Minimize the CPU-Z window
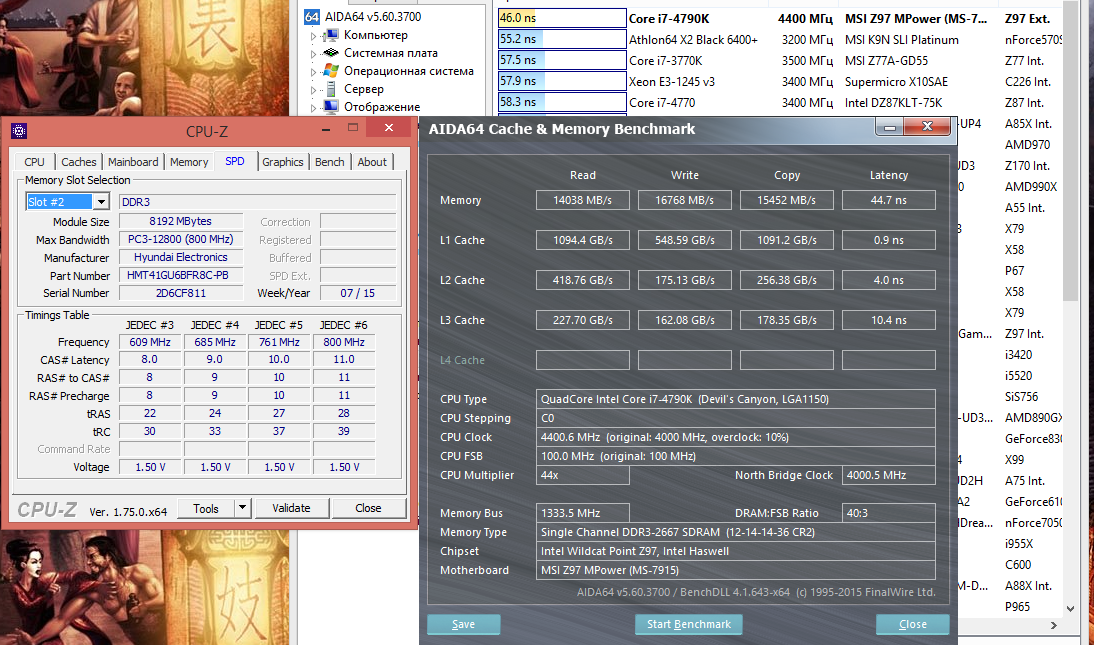 click(326, 128)
